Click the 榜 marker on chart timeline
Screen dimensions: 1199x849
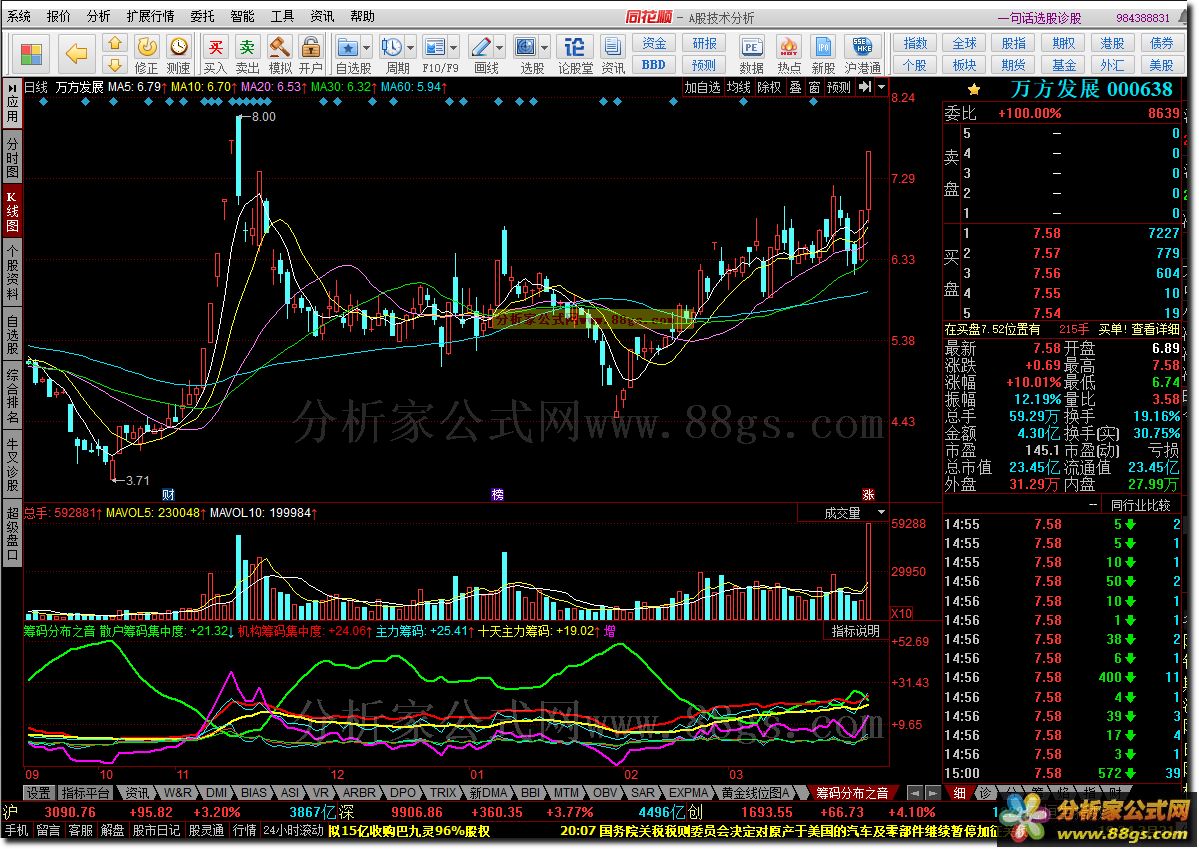(x=497, y=494)
